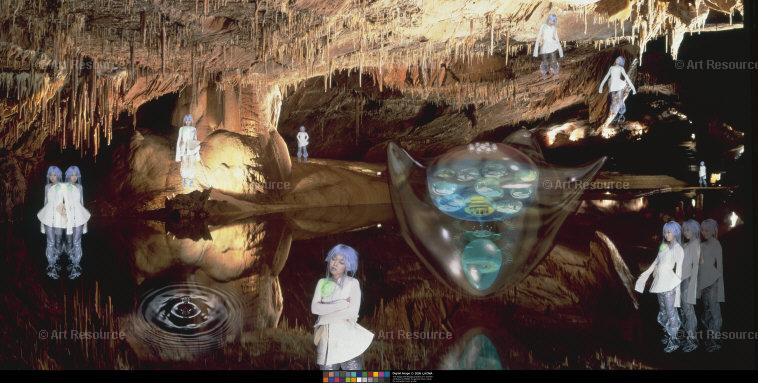The image size is (758, 383).
Task: Click the teal egg at the vessel's bottom
Action: (x=481, y=265)
